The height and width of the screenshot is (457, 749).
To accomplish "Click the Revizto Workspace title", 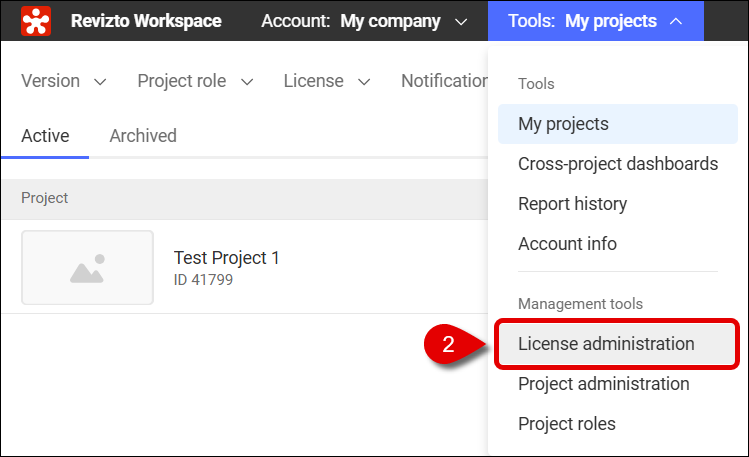I will 146,21.
